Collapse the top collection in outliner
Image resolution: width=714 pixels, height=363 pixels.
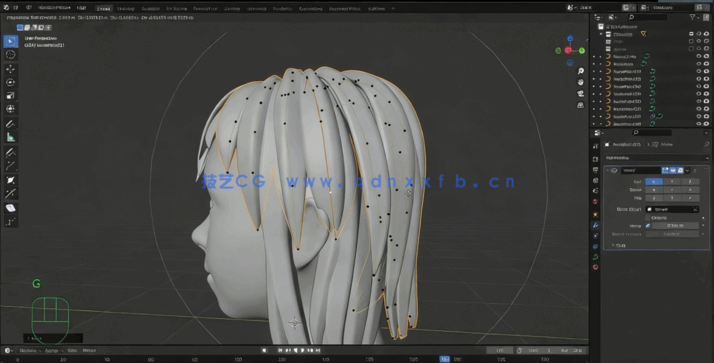[x=601, y=34]
